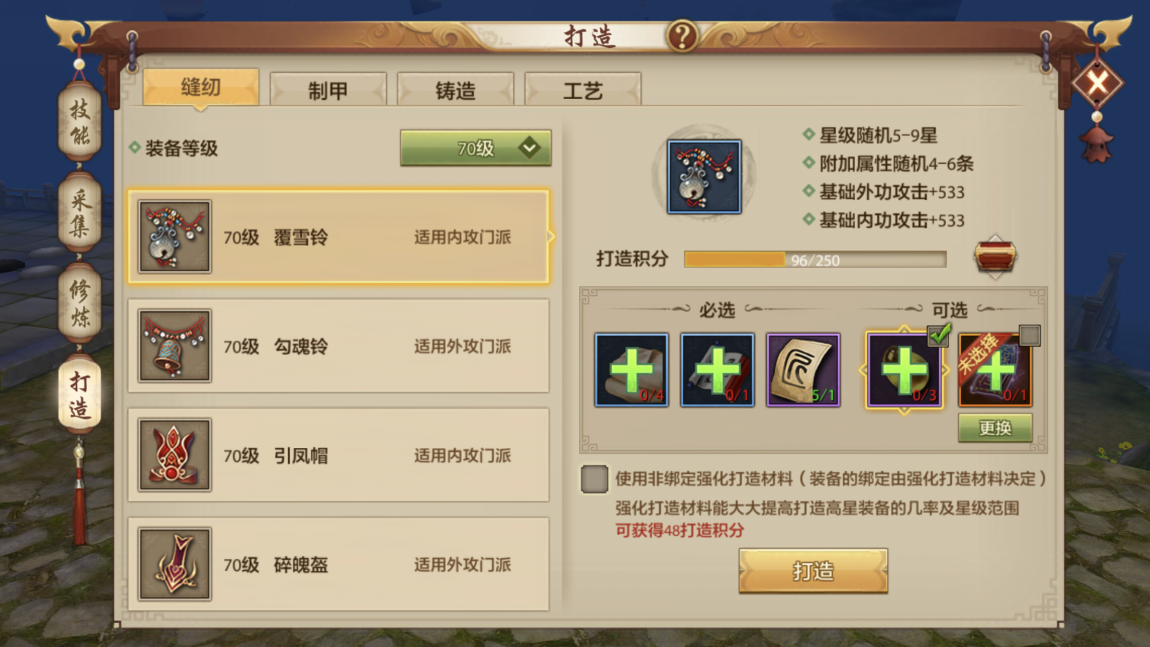Click the treasure chest reward icon
The width and height of the screenshot is (1150, 647).
pos(995,257)
